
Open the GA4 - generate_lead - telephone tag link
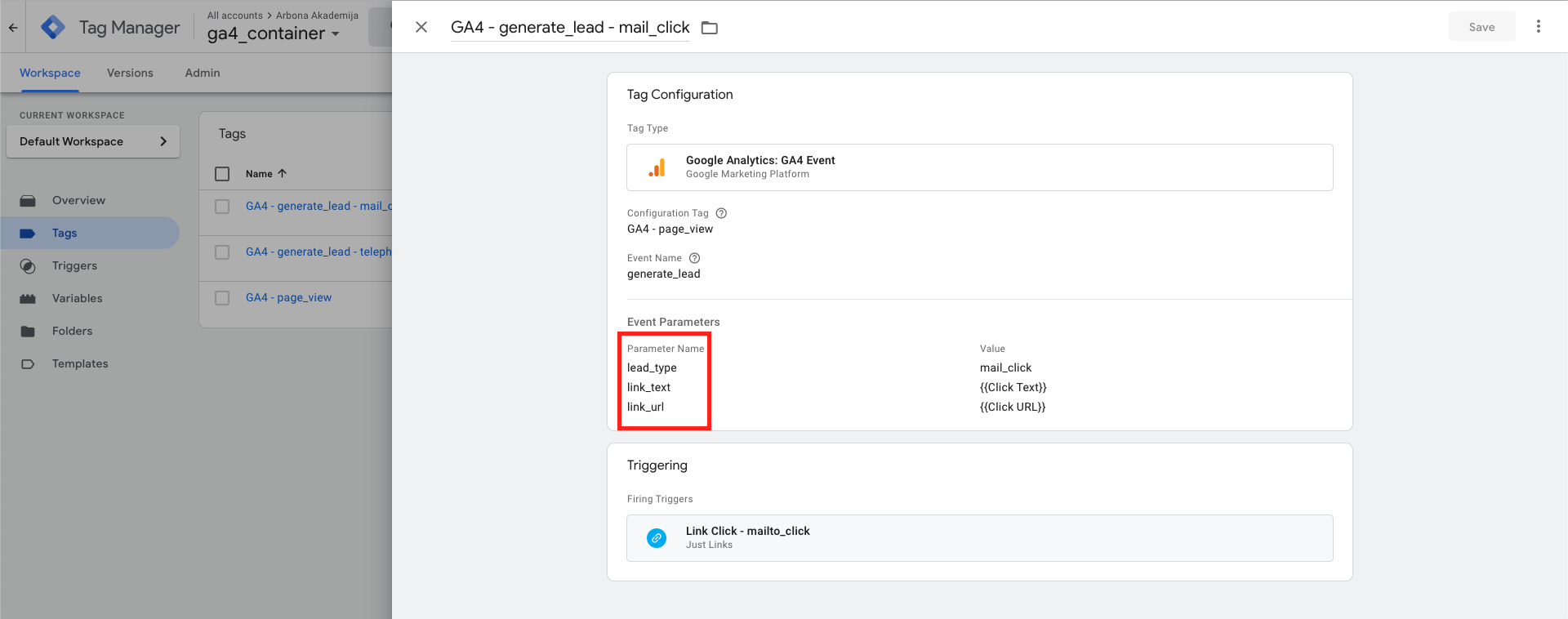click(x=318, y=252)
